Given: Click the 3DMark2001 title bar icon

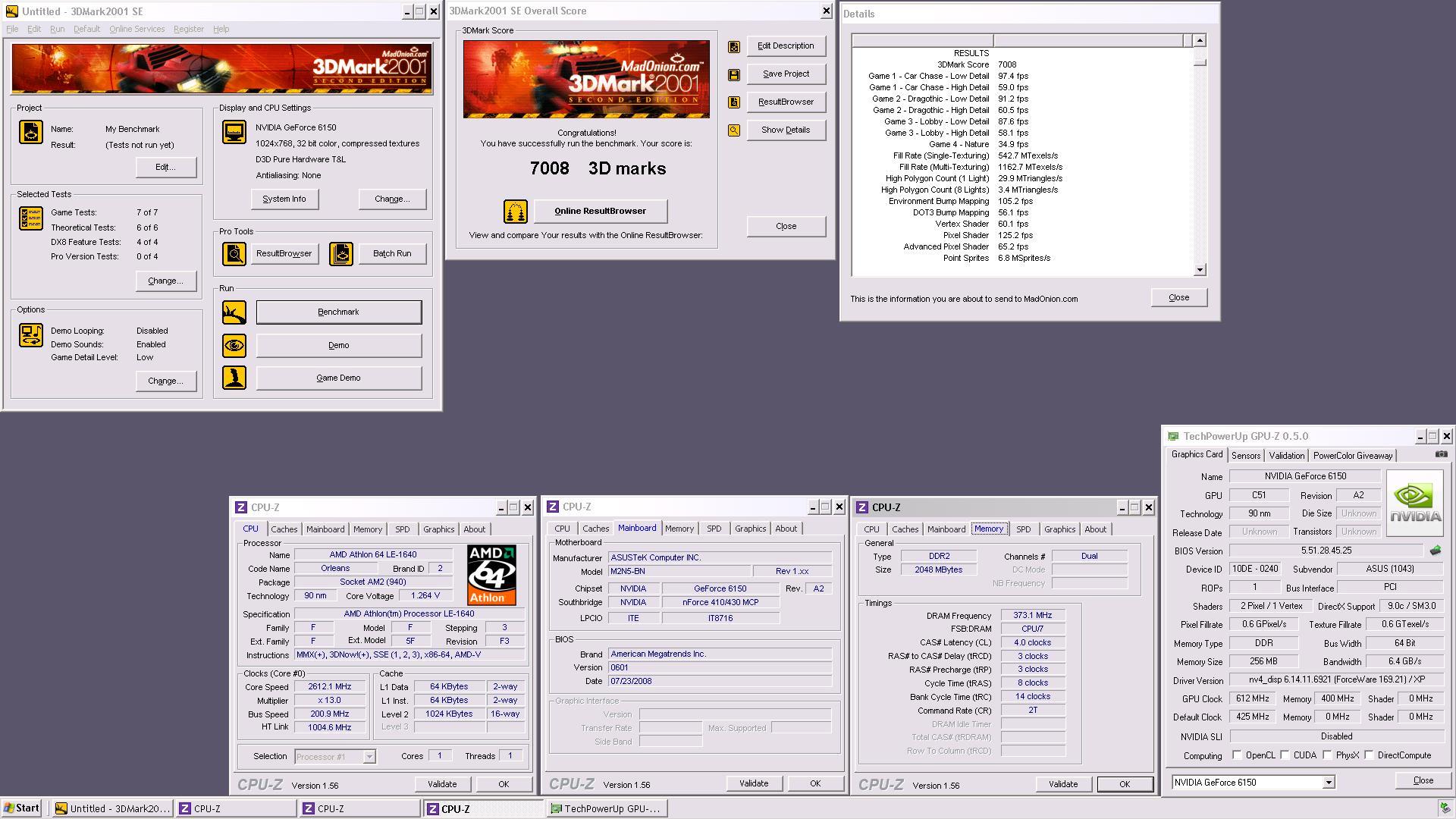Looking at the screenshot, I should (x=11, y=11).
